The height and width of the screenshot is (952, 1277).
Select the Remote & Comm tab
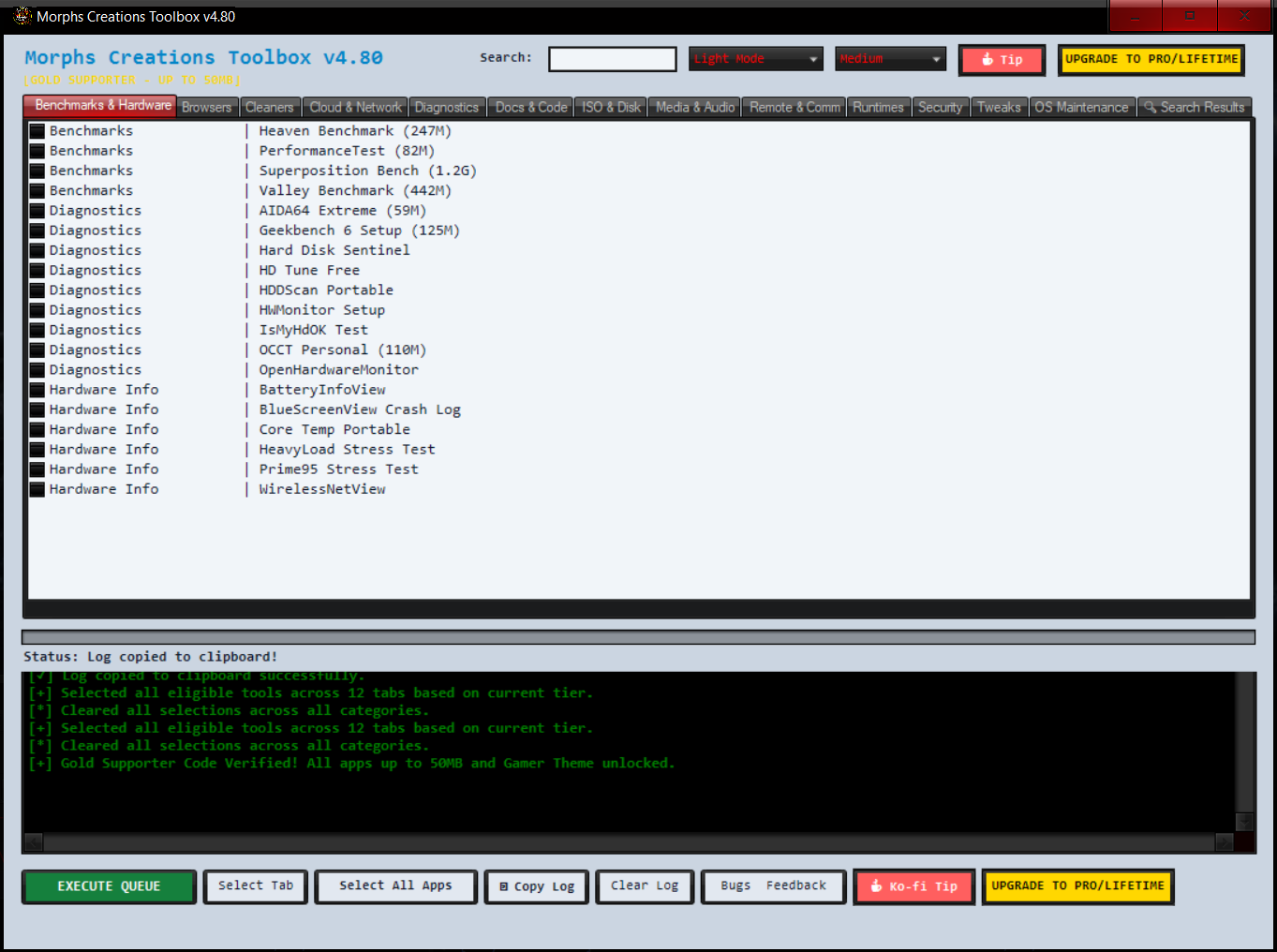[x=794, y=108]
